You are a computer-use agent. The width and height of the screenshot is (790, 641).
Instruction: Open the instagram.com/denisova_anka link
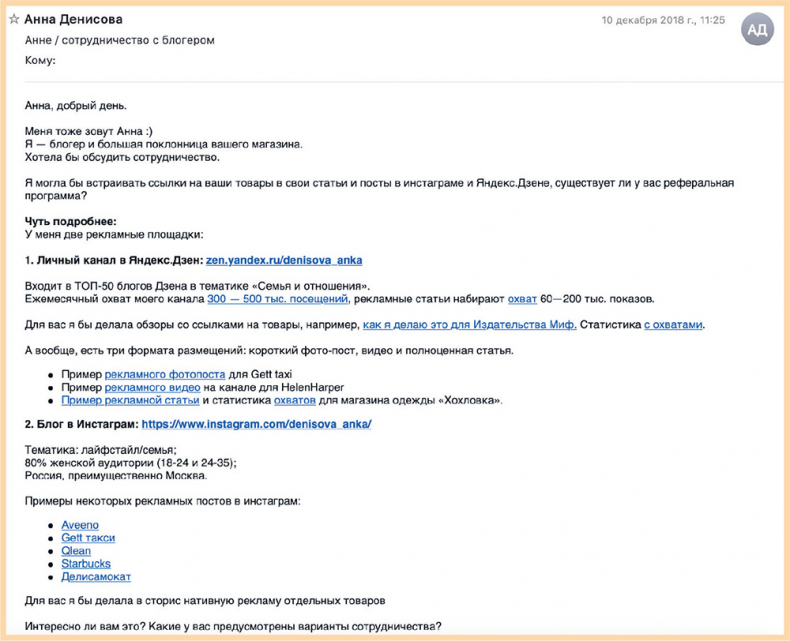[x=256, y=424]
